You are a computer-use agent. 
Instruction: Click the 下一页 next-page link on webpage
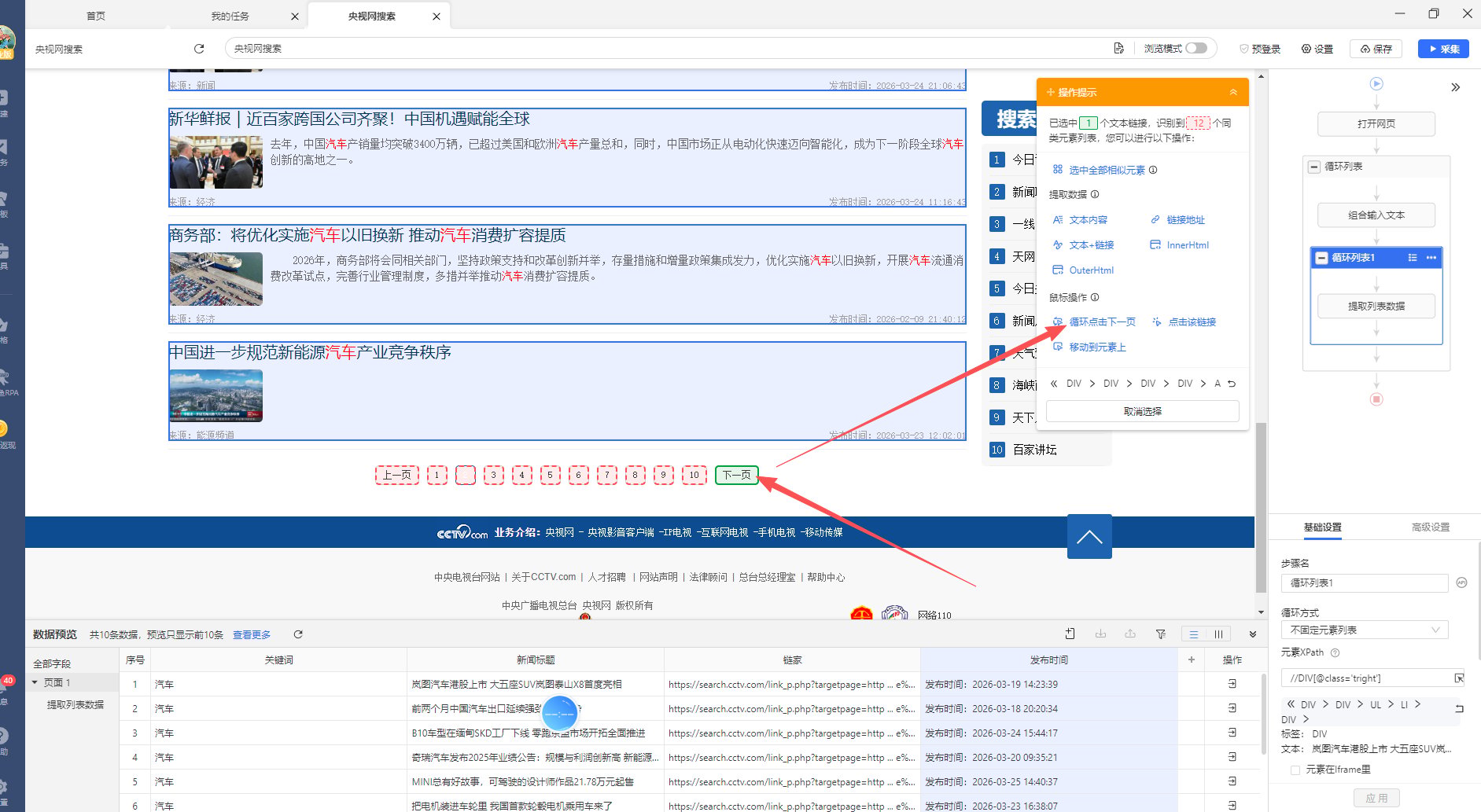coord(737,475)
